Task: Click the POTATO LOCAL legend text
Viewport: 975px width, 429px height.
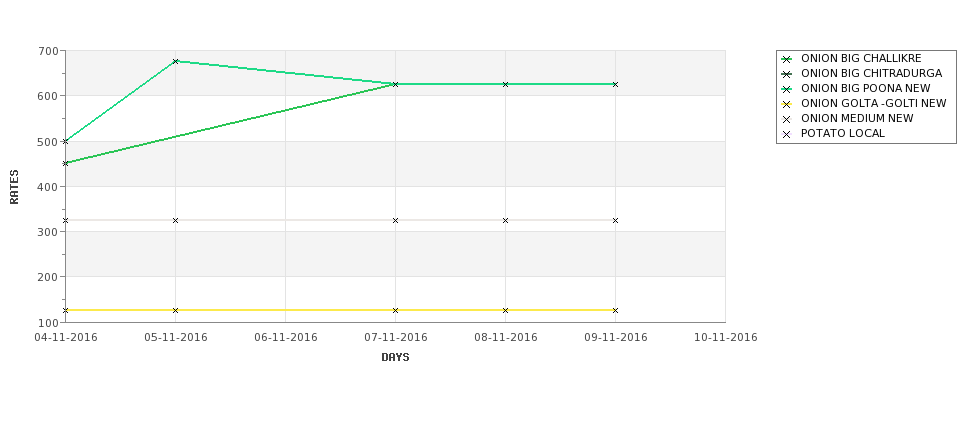Action: pos(843,133)
